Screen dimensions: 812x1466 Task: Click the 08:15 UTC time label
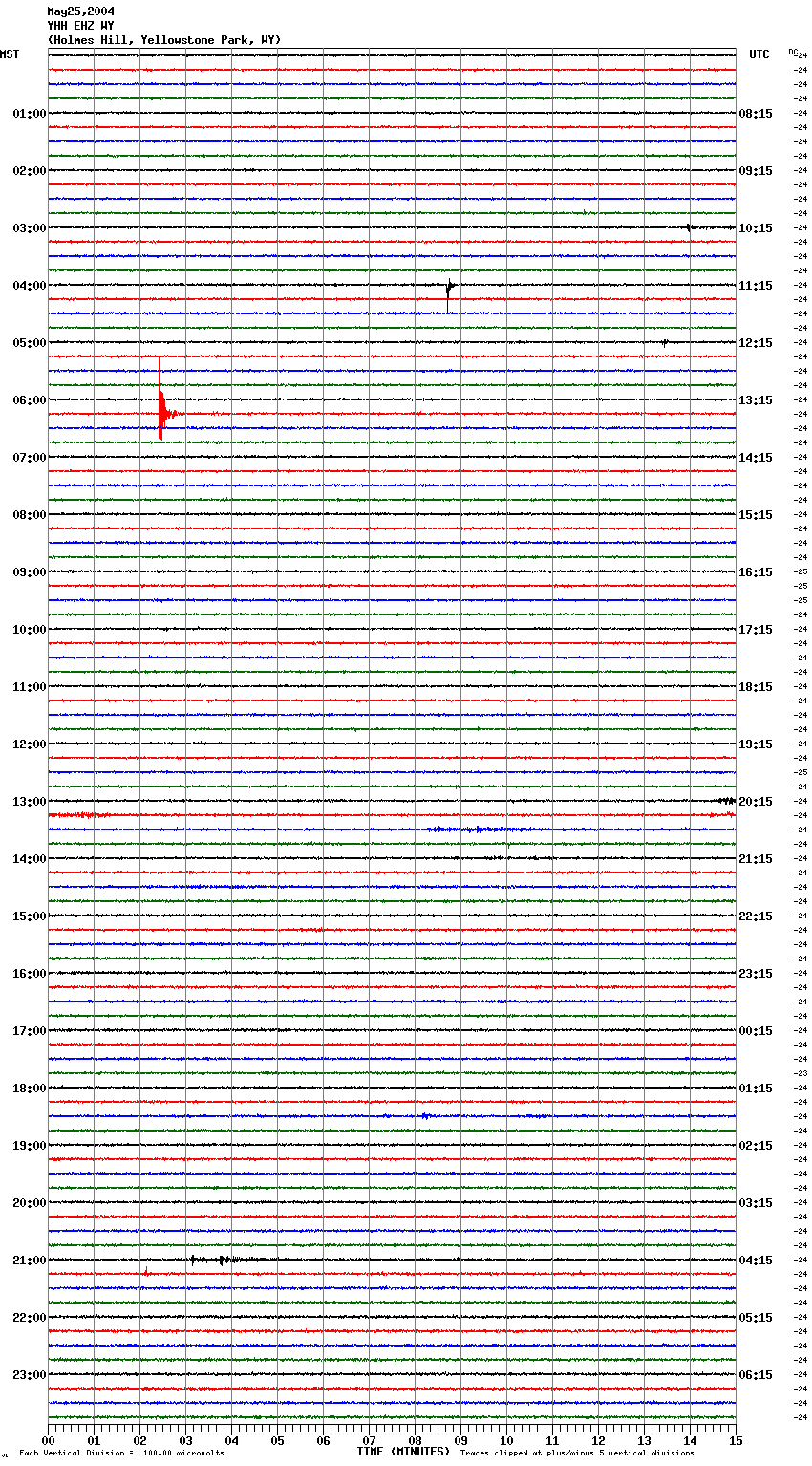(x=756, y=114)
